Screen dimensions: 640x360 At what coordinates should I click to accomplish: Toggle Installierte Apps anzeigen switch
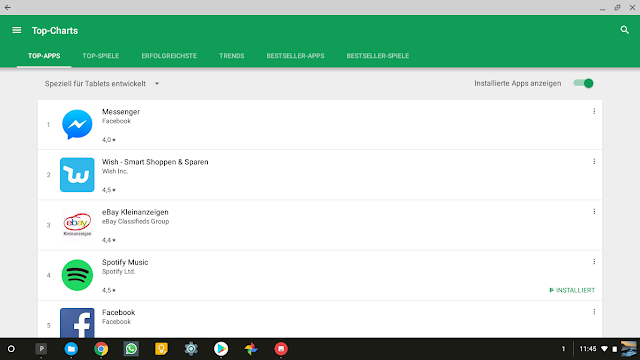click(583, 83)
